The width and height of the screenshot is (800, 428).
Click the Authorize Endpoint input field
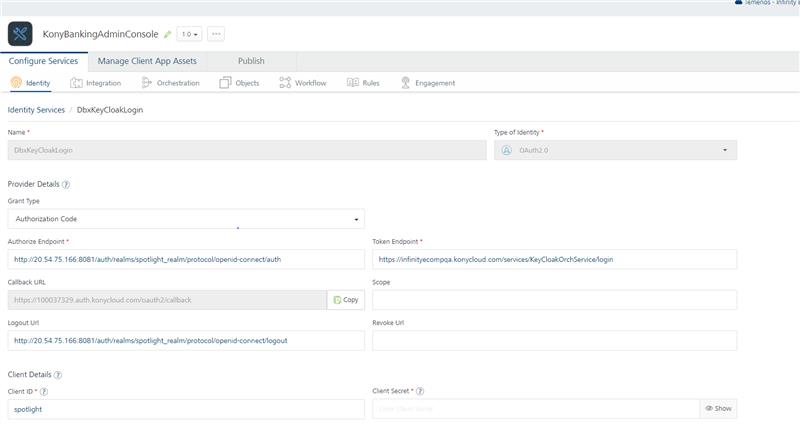tap(186, 259)
